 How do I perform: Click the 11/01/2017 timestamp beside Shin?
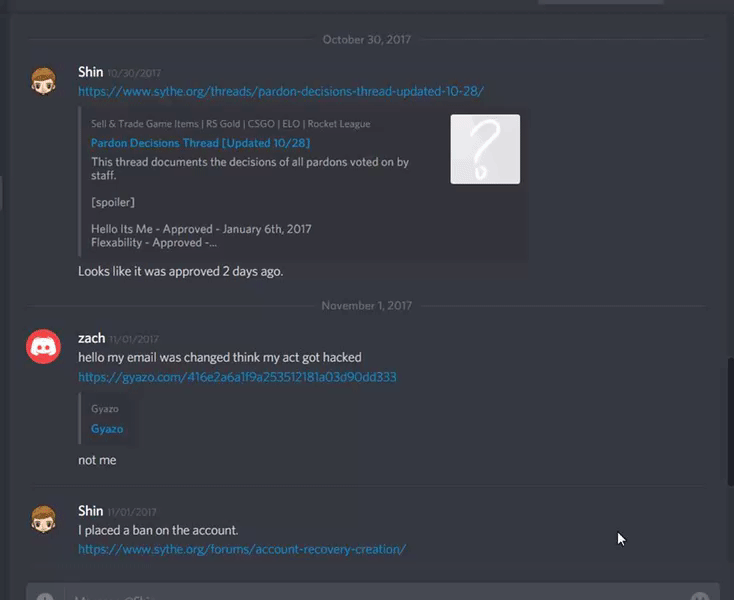pyautogui.click(x=132, y=512)
